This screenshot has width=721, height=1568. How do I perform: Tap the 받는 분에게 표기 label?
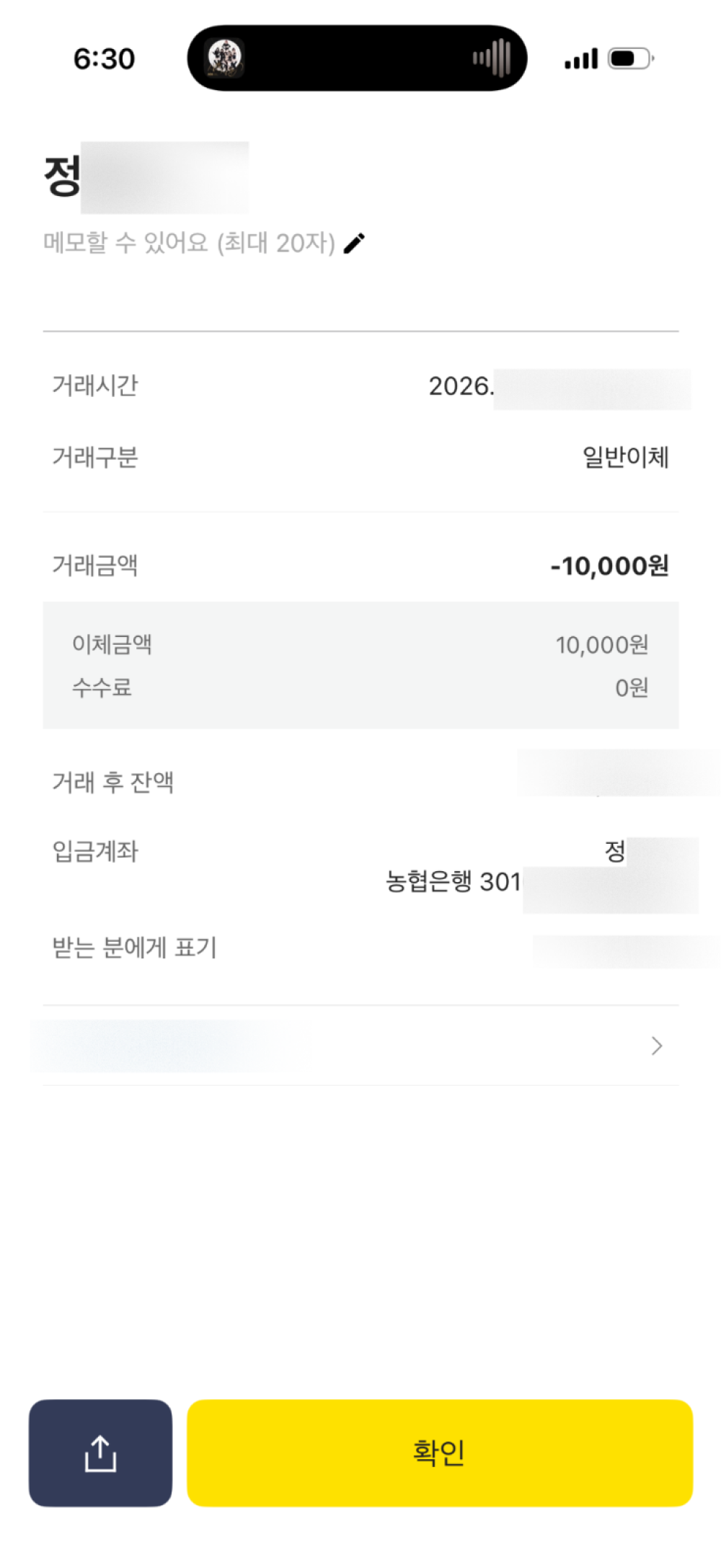click(134, 948)
